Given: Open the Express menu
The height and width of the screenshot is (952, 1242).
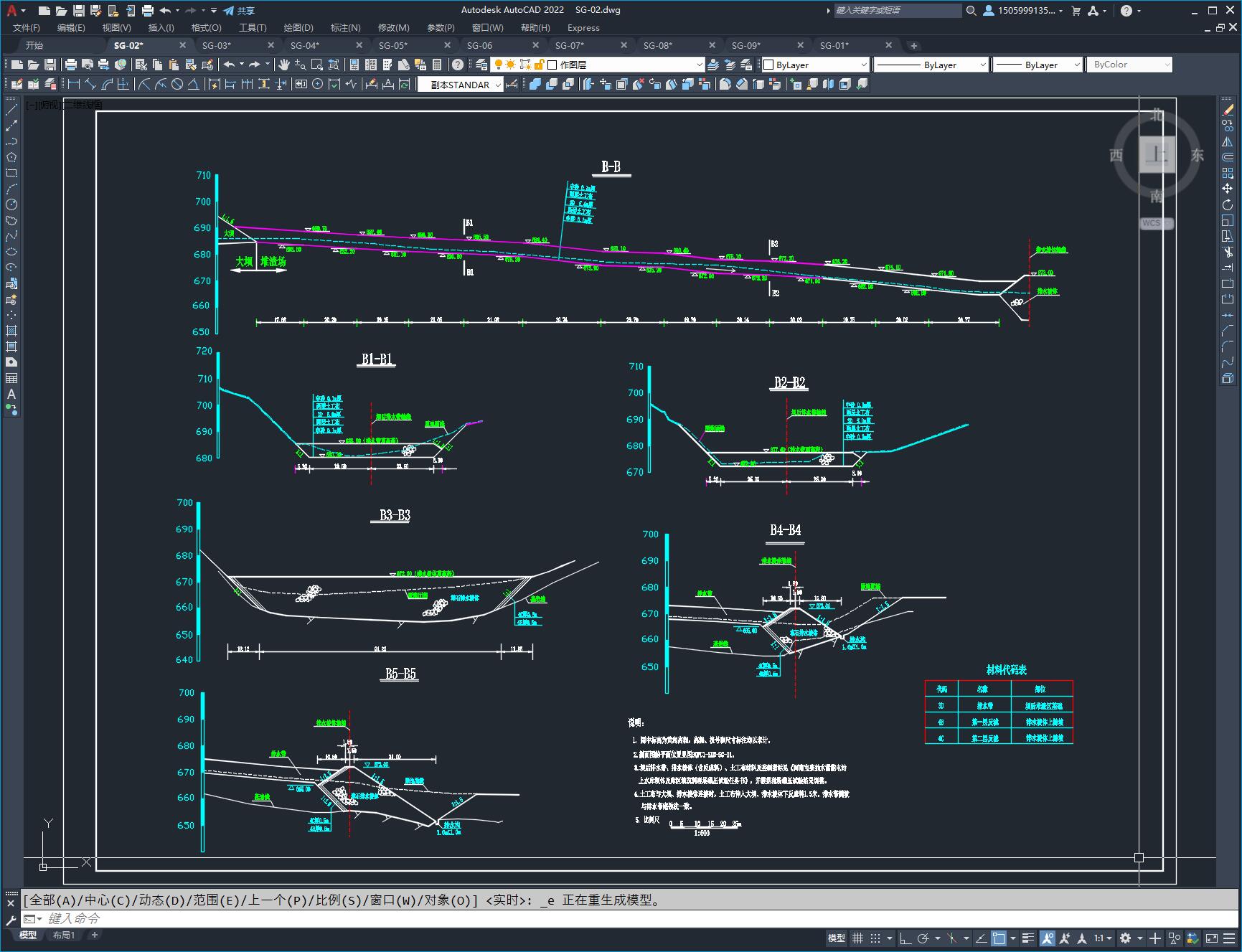Looking at the screenshot, I should [583, 27].
